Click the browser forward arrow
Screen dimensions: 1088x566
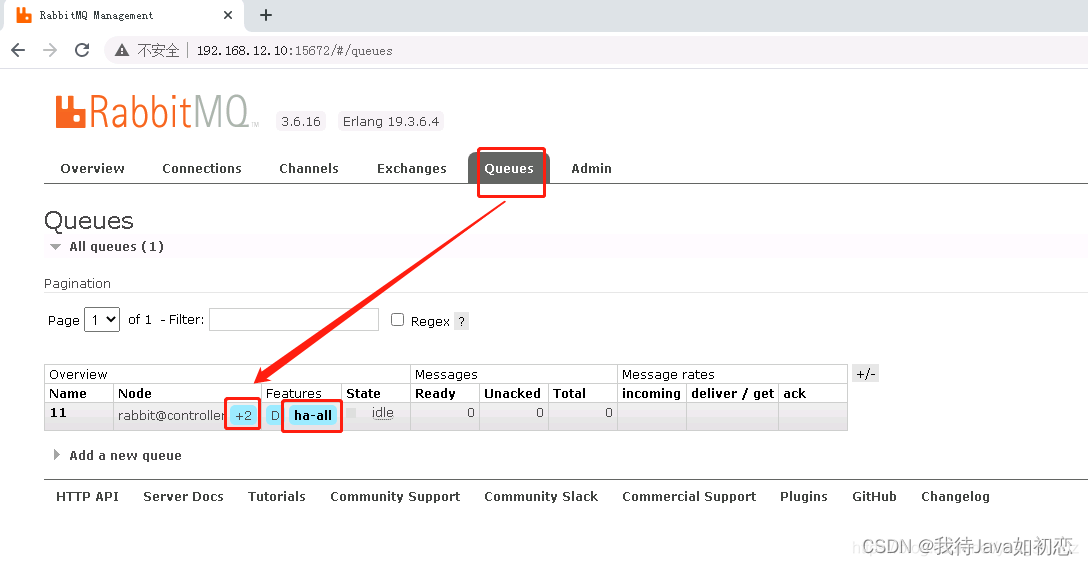[x=50, y=50]
